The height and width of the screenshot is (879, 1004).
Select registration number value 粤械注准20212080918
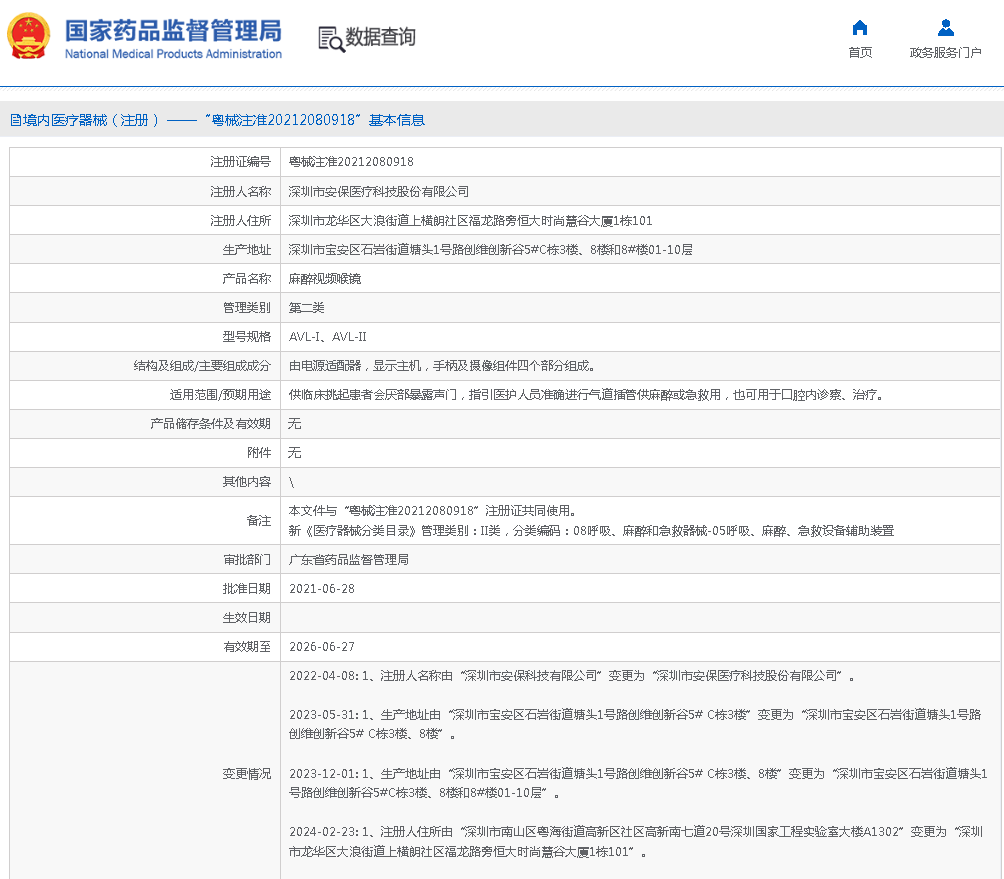point(351,162)
